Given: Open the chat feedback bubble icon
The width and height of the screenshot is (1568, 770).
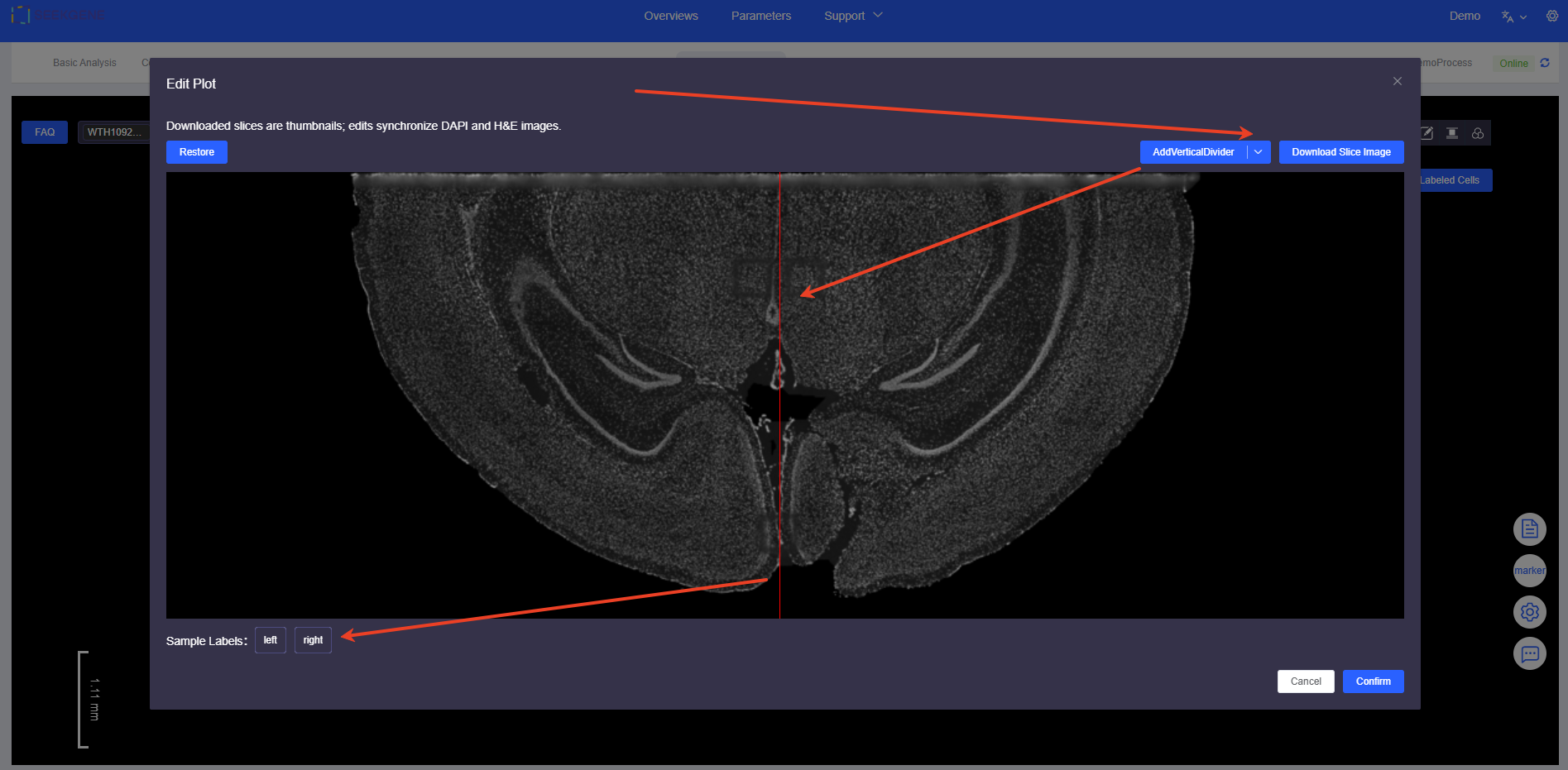Looking at the screenshot, I should coord(1529,654).
